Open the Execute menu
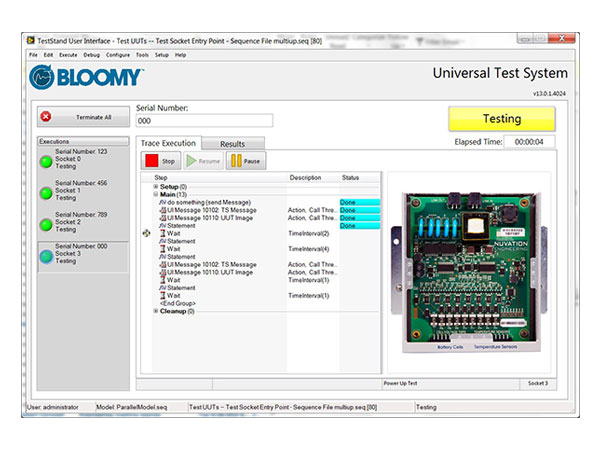Image resolution: width=600 pixels, height=450 pixels. (x=68, y=55)
